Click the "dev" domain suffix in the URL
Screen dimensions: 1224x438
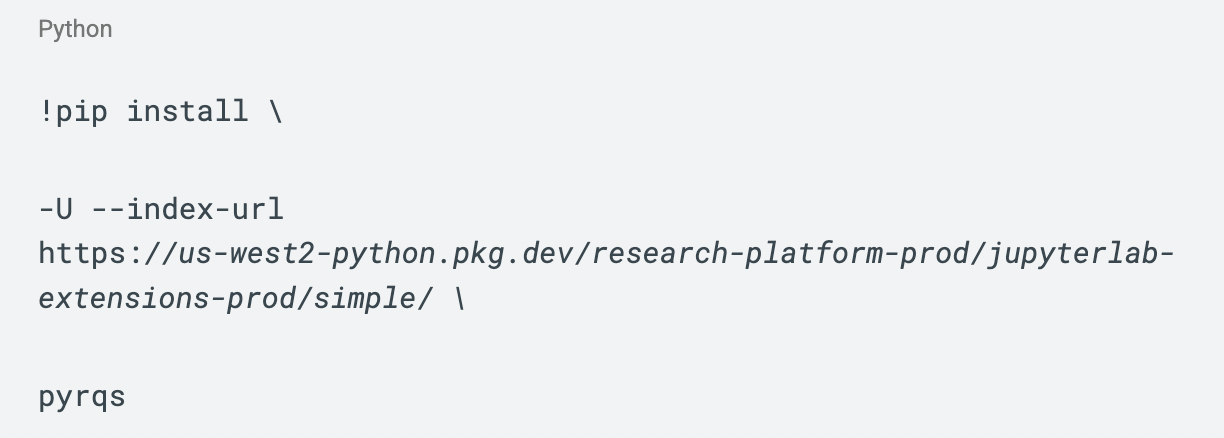(552, 254)
